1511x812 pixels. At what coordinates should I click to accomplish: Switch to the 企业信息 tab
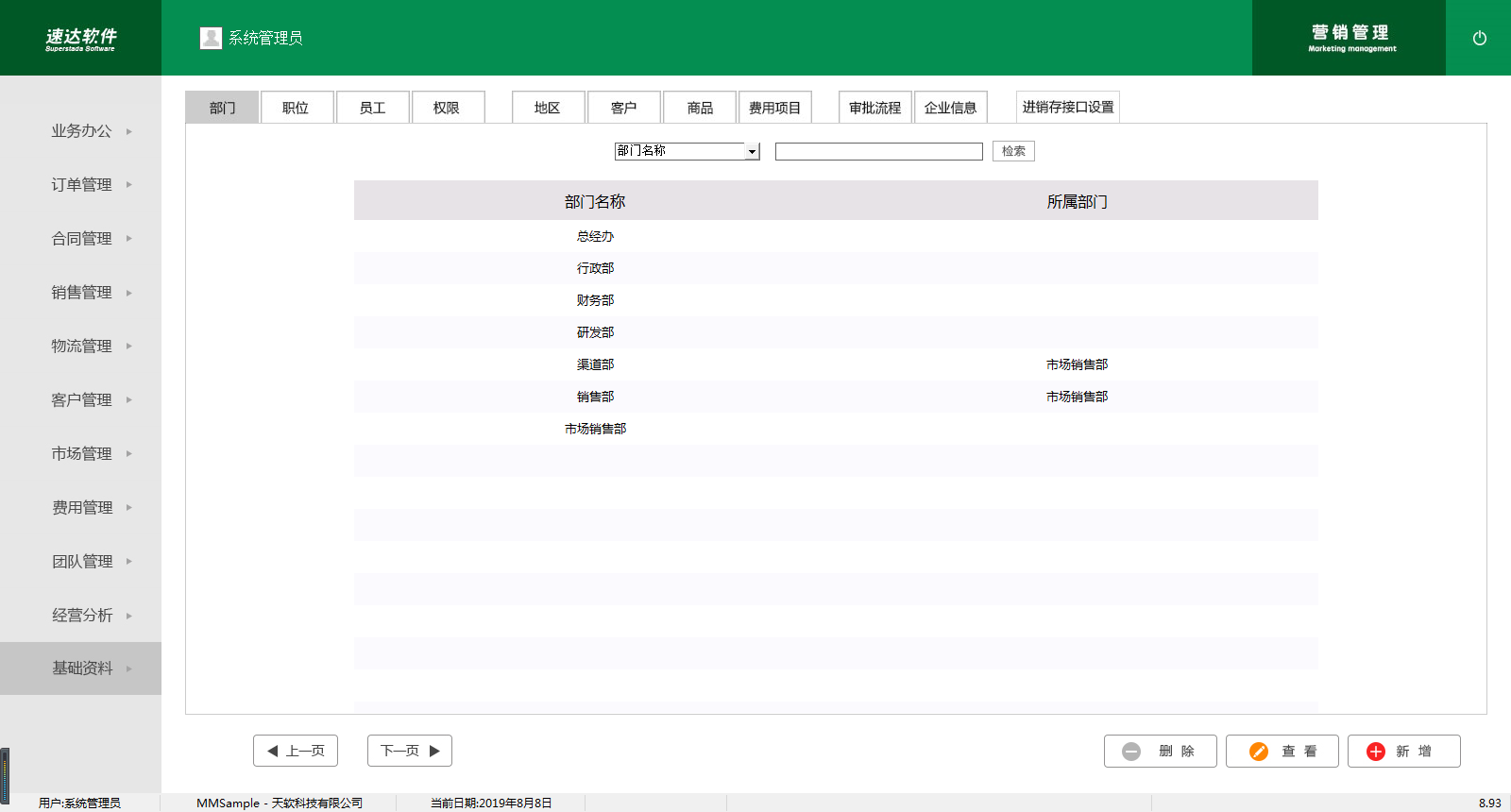click(x=951, y=108)
